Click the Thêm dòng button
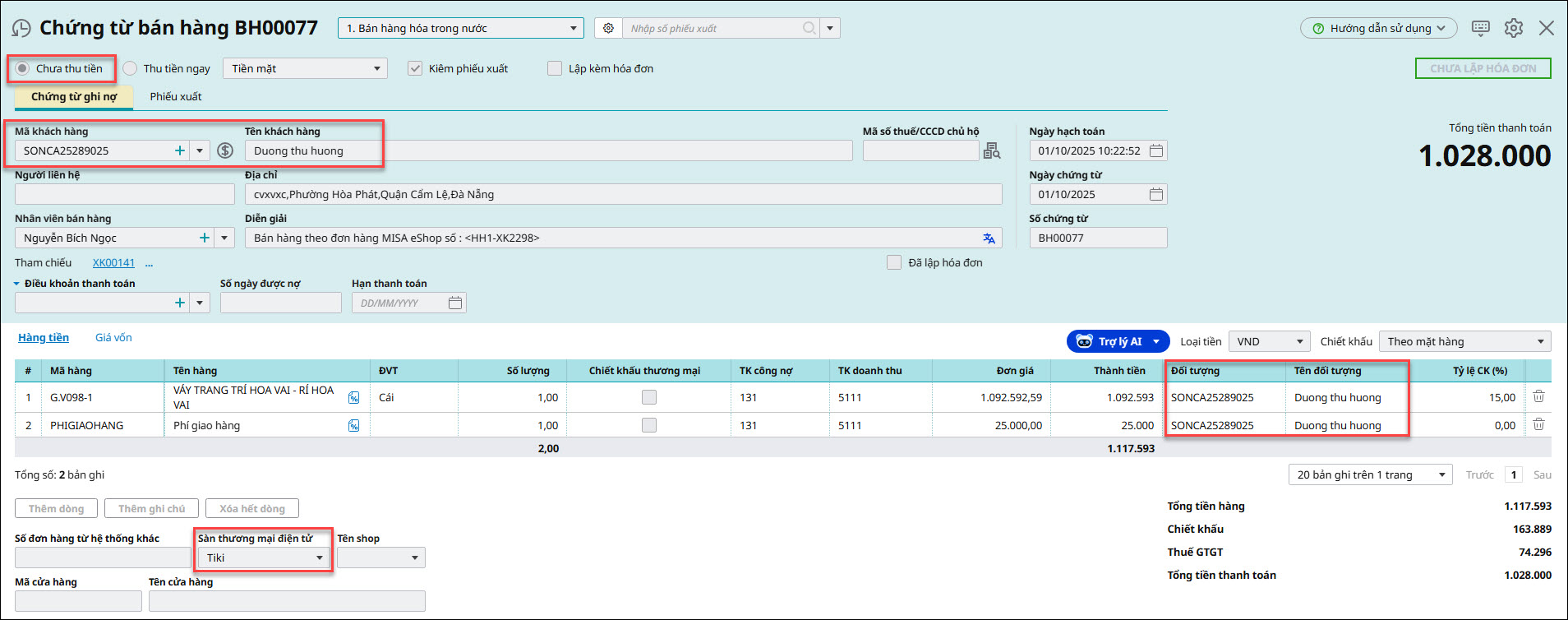1568x620 pixels. coord(56,508)
